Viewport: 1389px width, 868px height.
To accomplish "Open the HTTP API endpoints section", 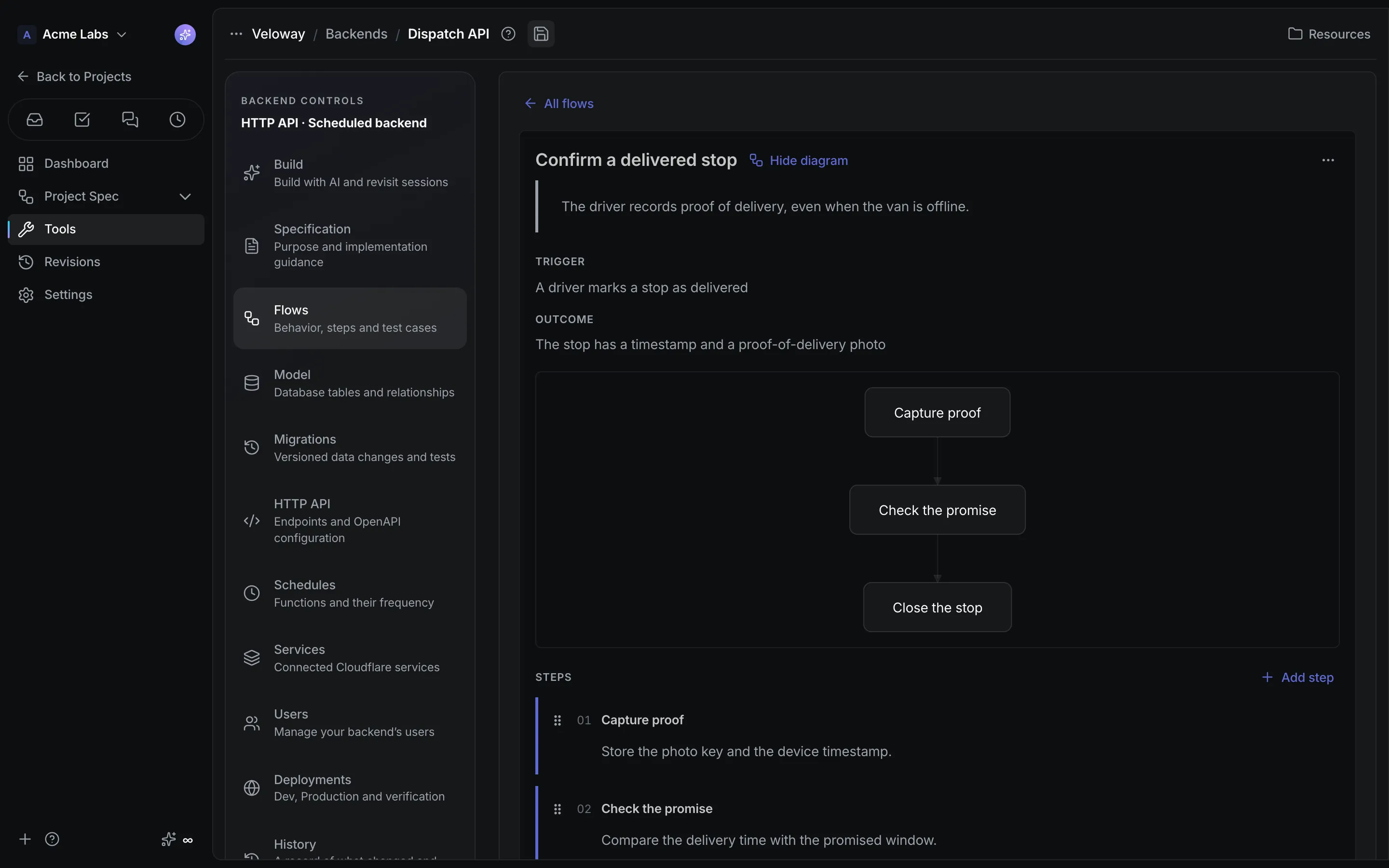I will [350, 520].
